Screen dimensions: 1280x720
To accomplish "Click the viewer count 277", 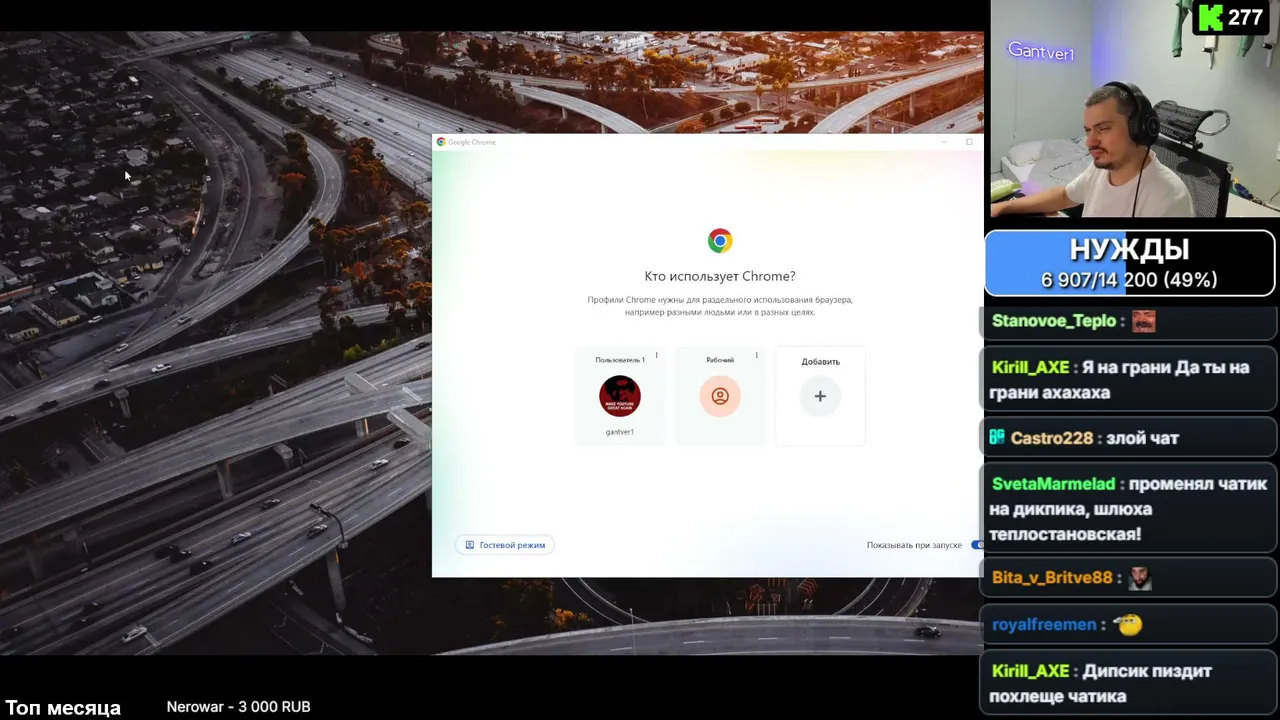I will tap(1245, 18).
